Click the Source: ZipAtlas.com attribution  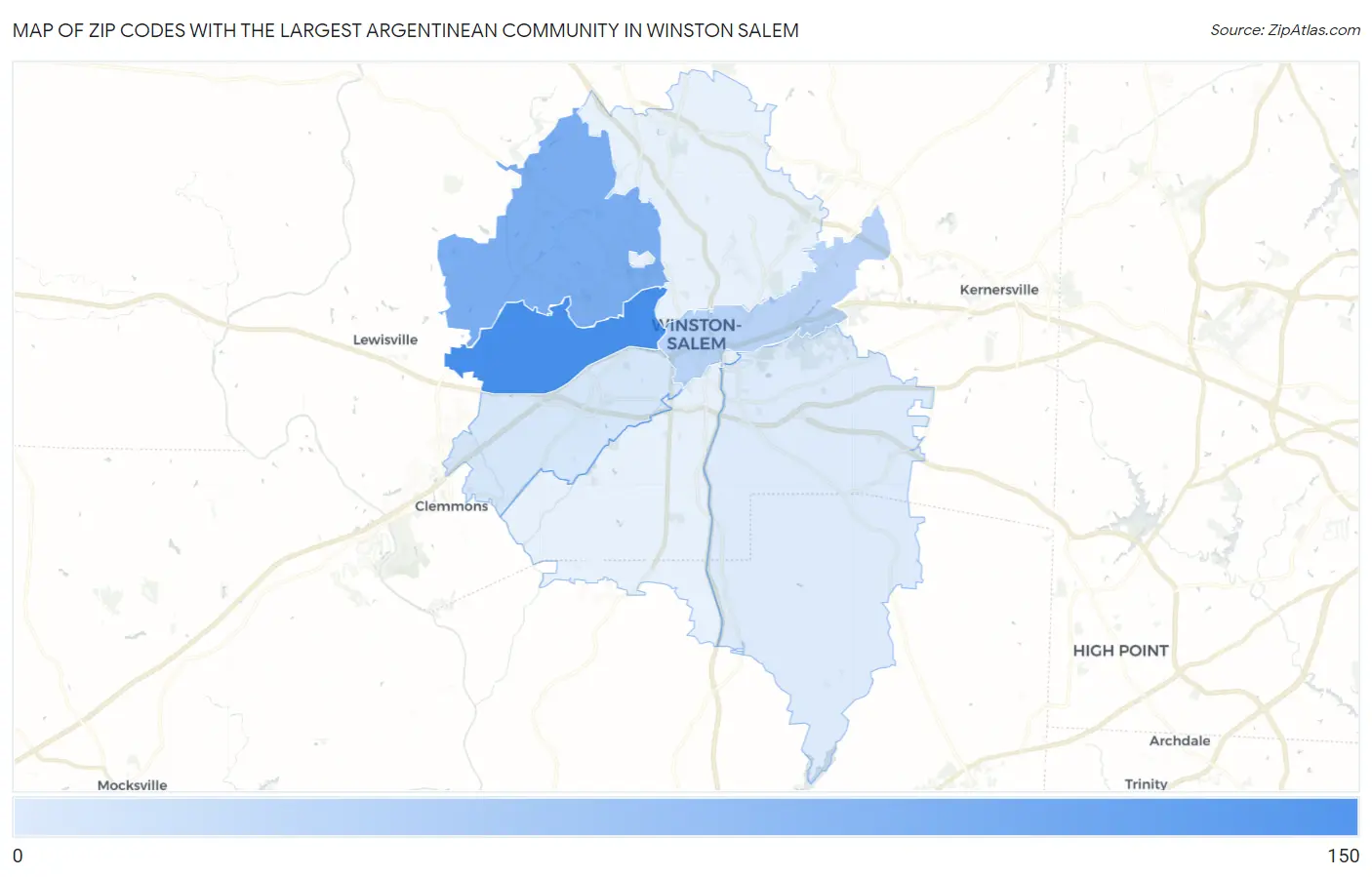coord(1285,30)
